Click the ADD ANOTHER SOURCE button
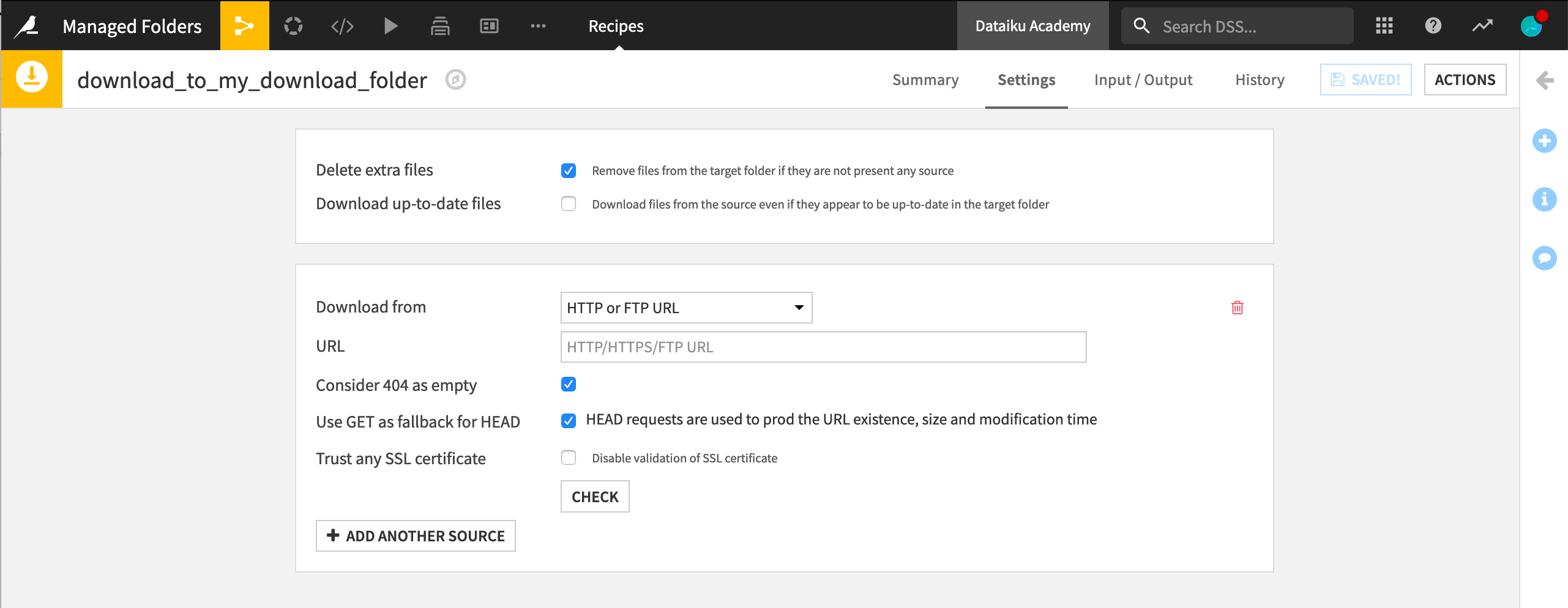 point(416,535)
